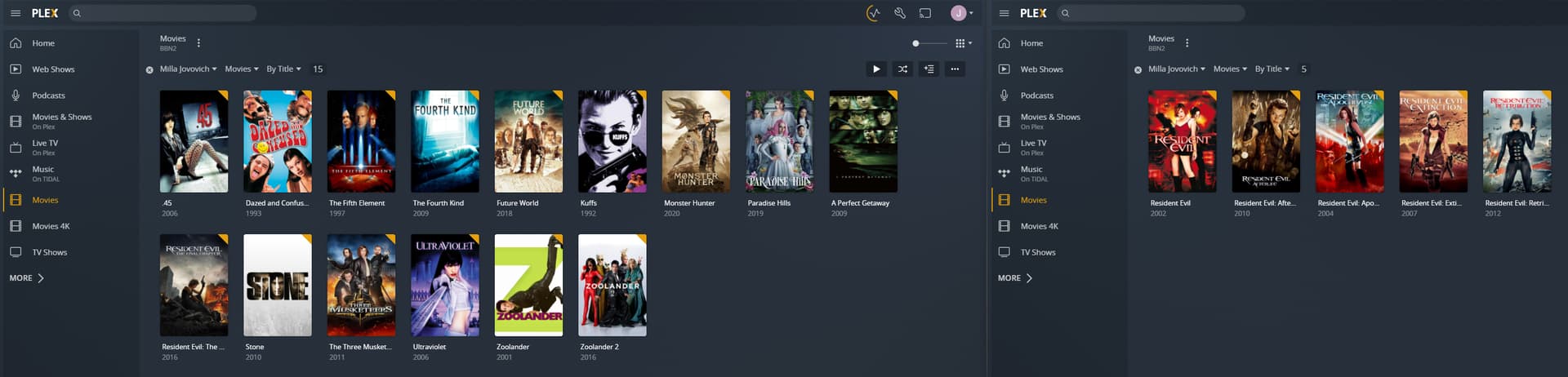Open Milla Jovovich filter dropdown in 5-movie window

tap(1177, 69)
